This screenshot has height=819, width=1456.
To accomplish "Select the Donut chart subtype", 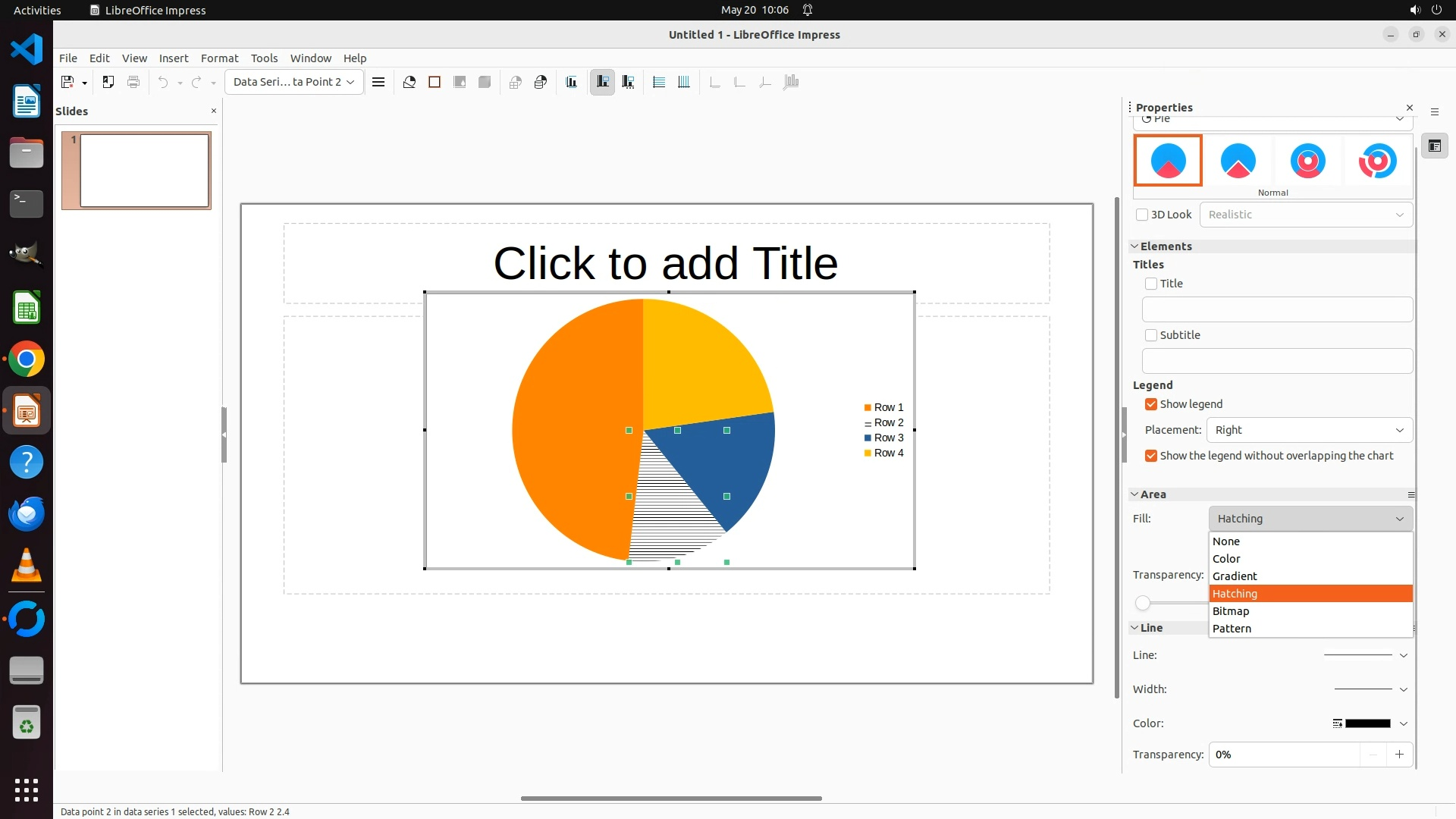I will click(1307, 161).
